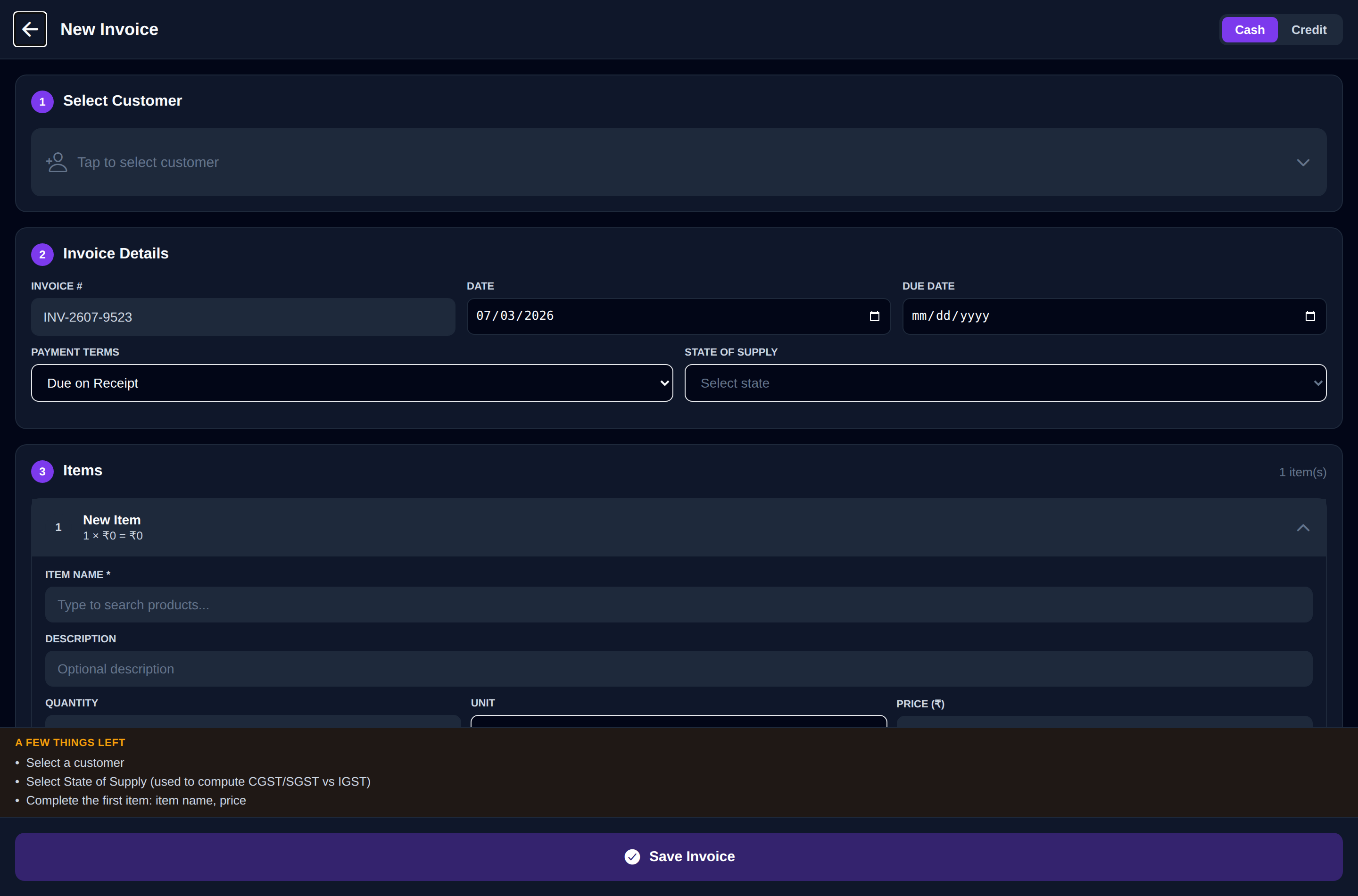Click the Items section heading

pyautogui.click(x=83, y=470)
